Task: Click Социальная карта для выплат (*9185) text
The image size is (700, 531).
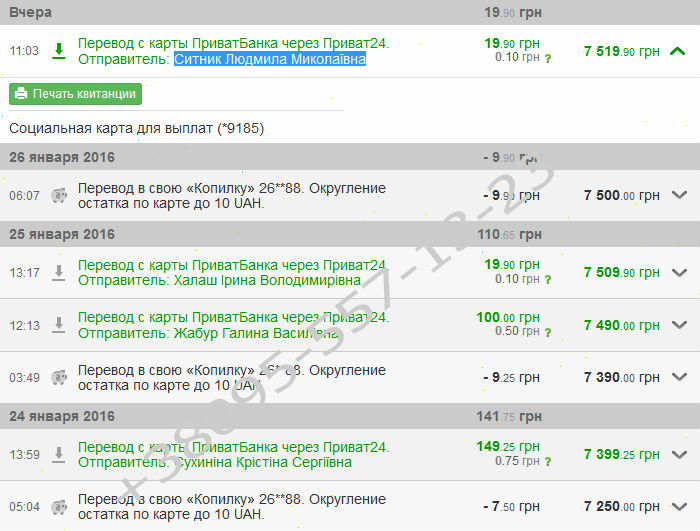Action: click(x=137, y=129)
